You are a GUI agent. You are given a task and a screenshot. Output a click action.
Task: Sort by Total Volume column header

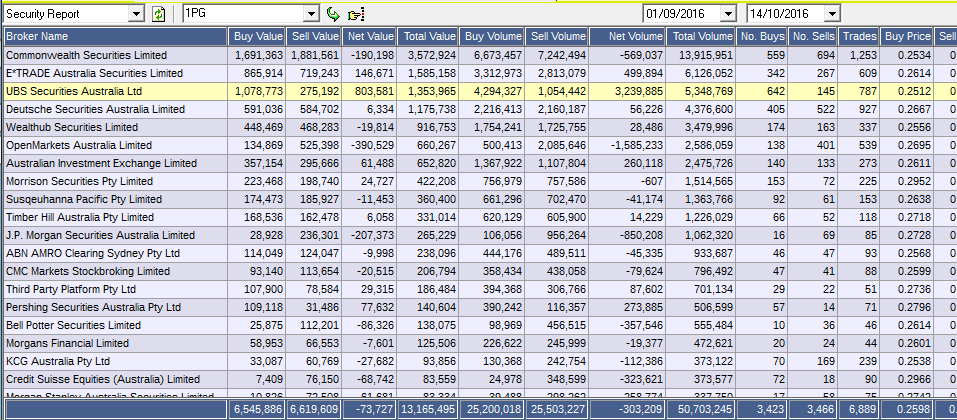701,37
